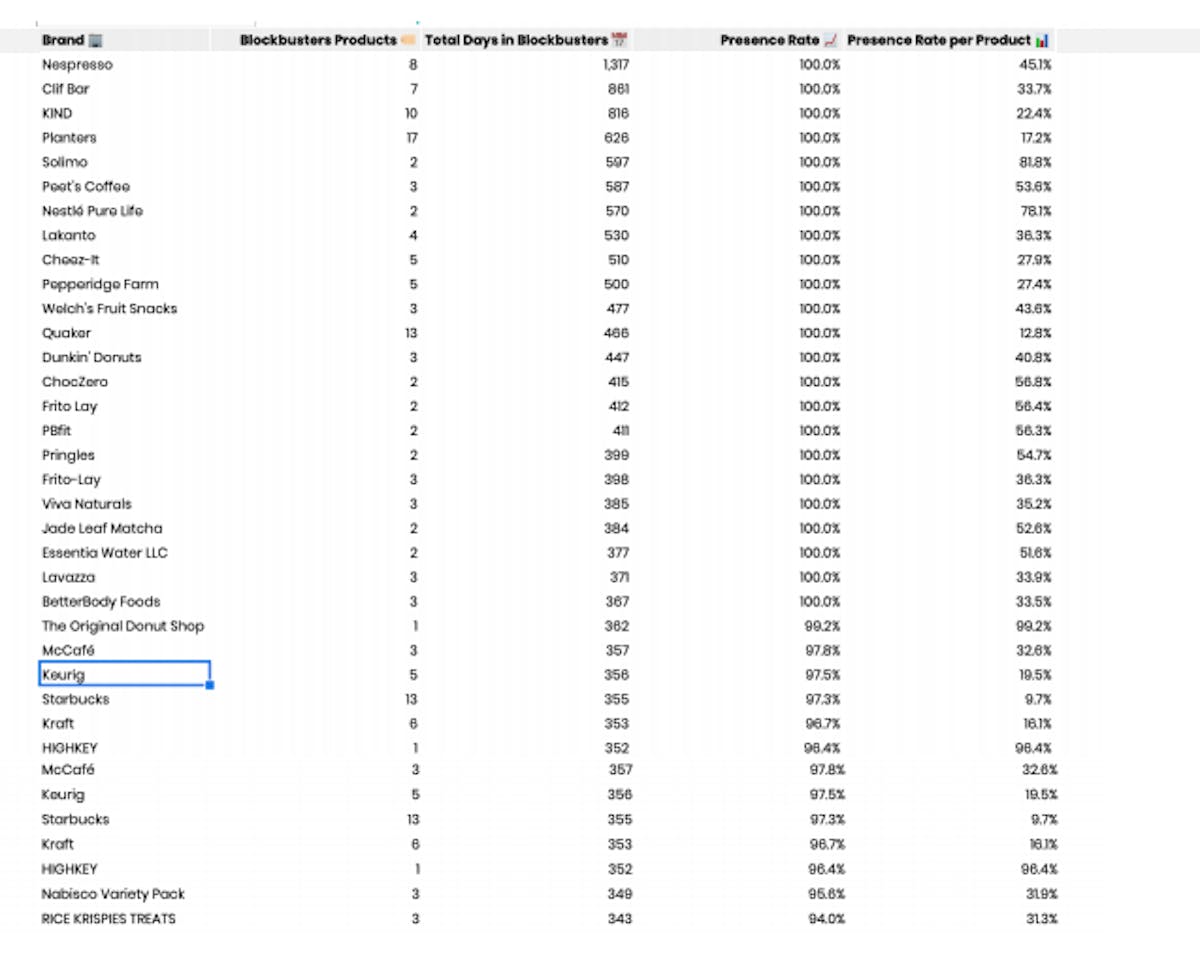Click The Original Donut Shop cell
1200x980 pixels.
click(123, 626)
